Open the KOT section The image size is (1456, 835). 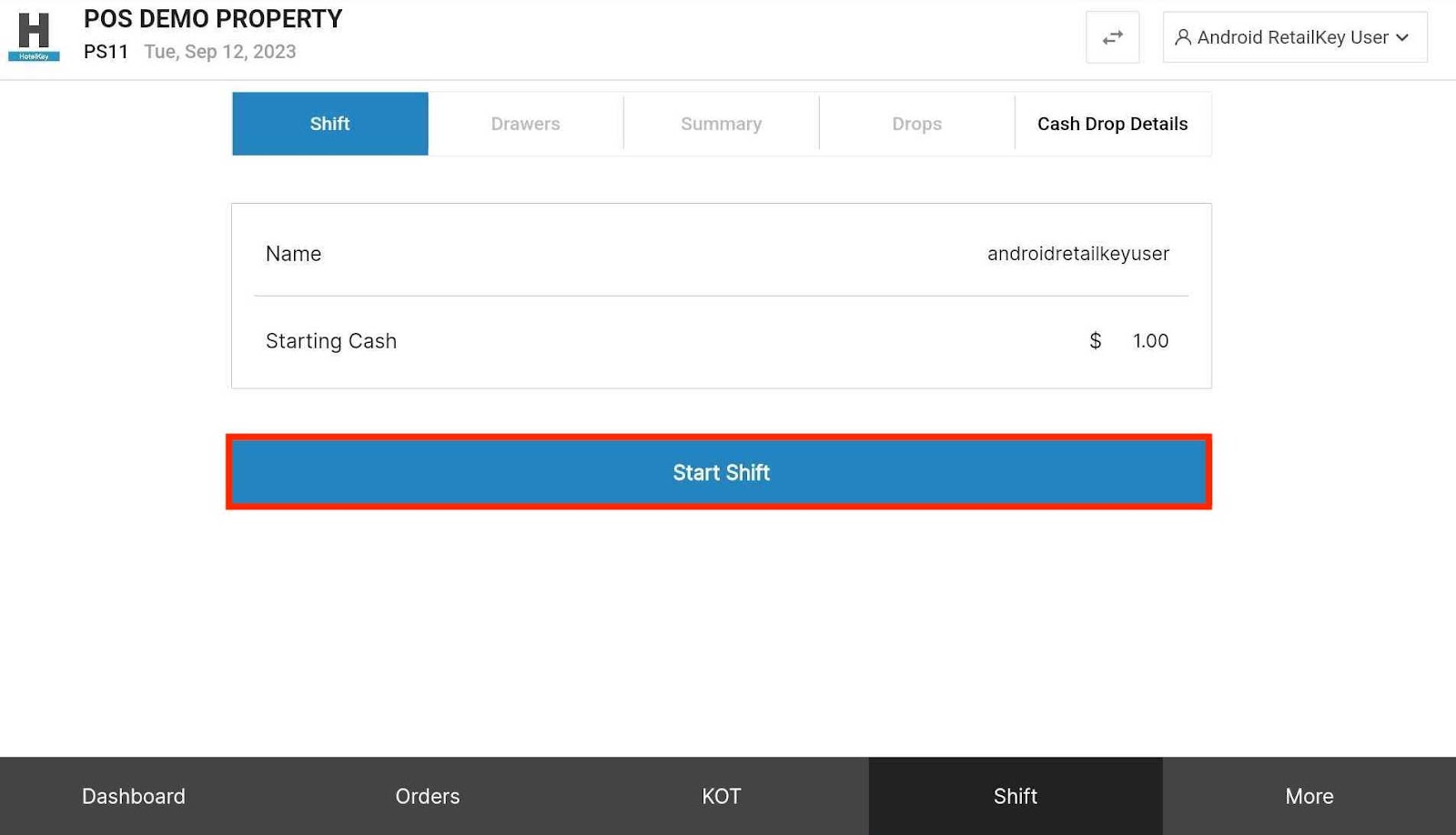tap(721, 796)
